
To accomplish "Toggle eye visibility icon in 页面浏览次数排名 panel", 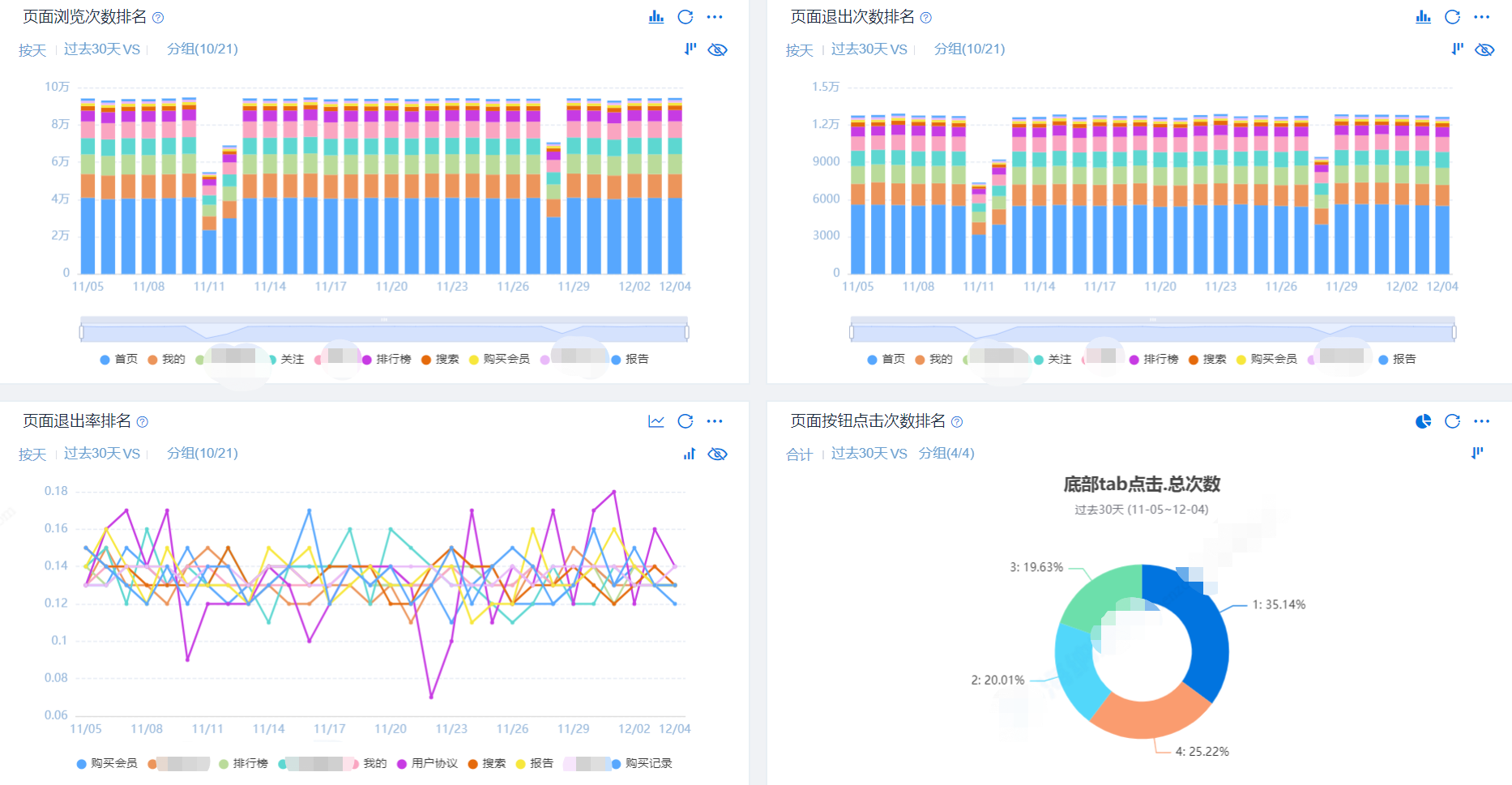I will click(x=717, y=49).
